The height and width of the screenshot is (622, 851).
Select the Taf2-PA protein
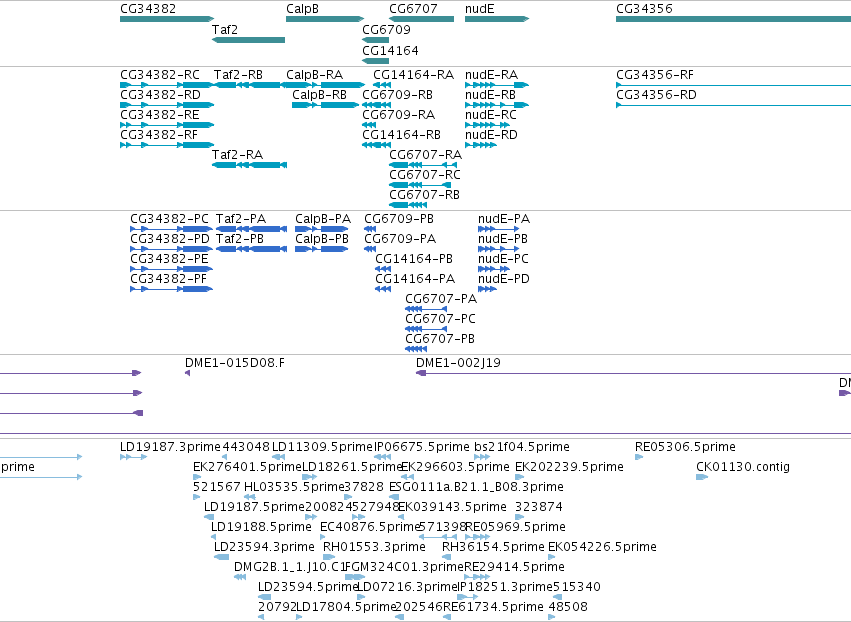click(x=251, y=229)
